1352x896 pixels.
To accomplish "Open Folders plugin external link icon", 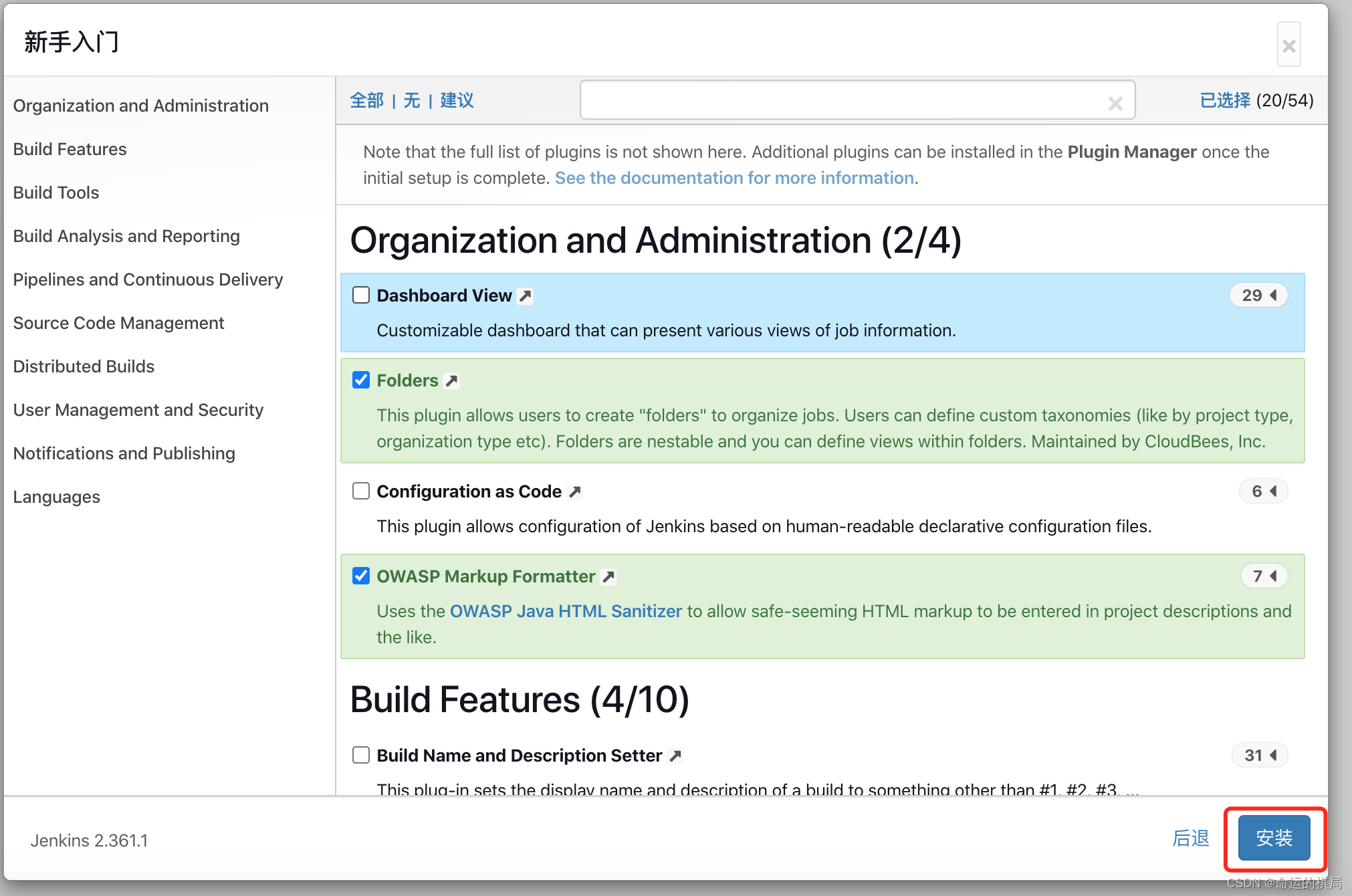I will (x=452, y=381).
